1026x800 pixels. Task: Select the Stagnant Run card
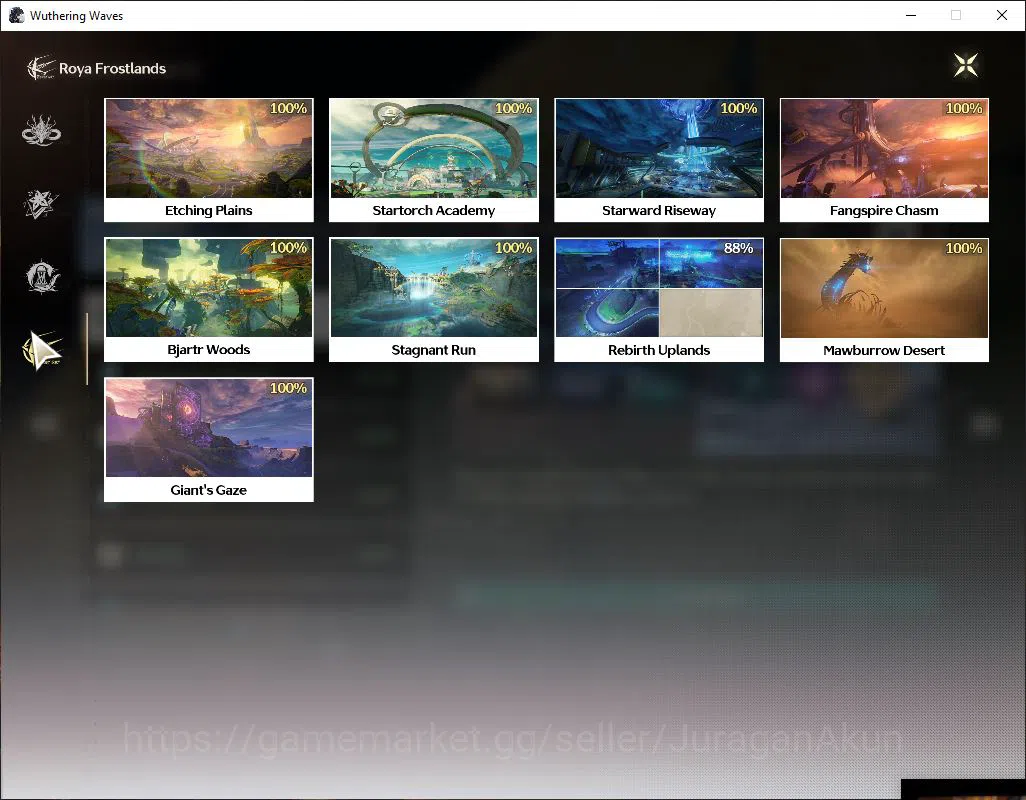point(434,300)
